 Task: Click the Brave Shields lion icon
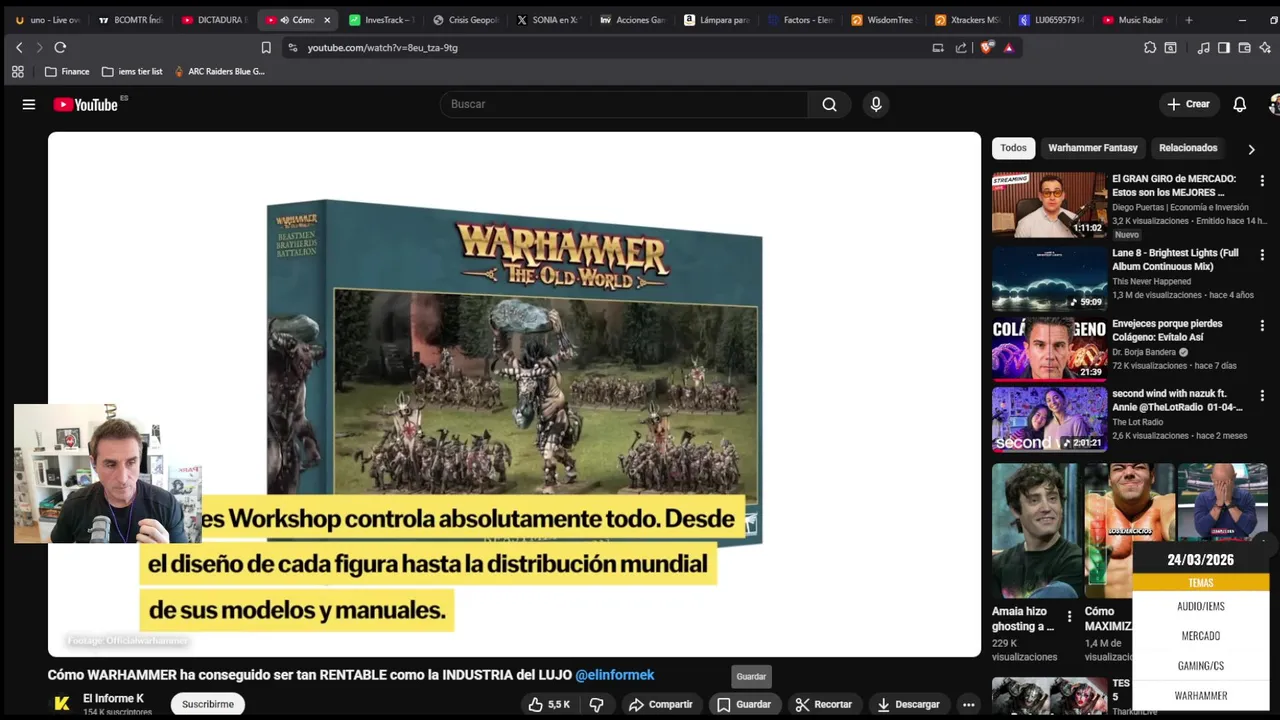tap(987, 47)
